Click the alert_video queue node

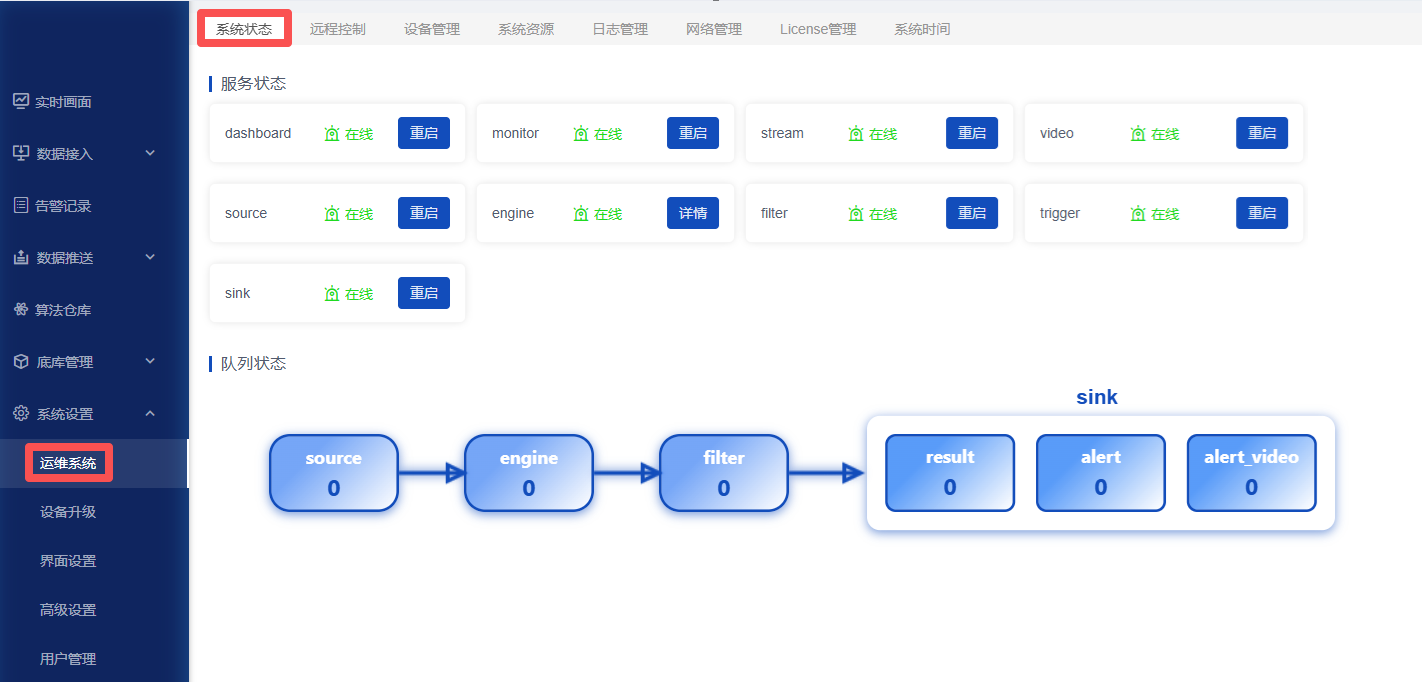click(1252, 473)
